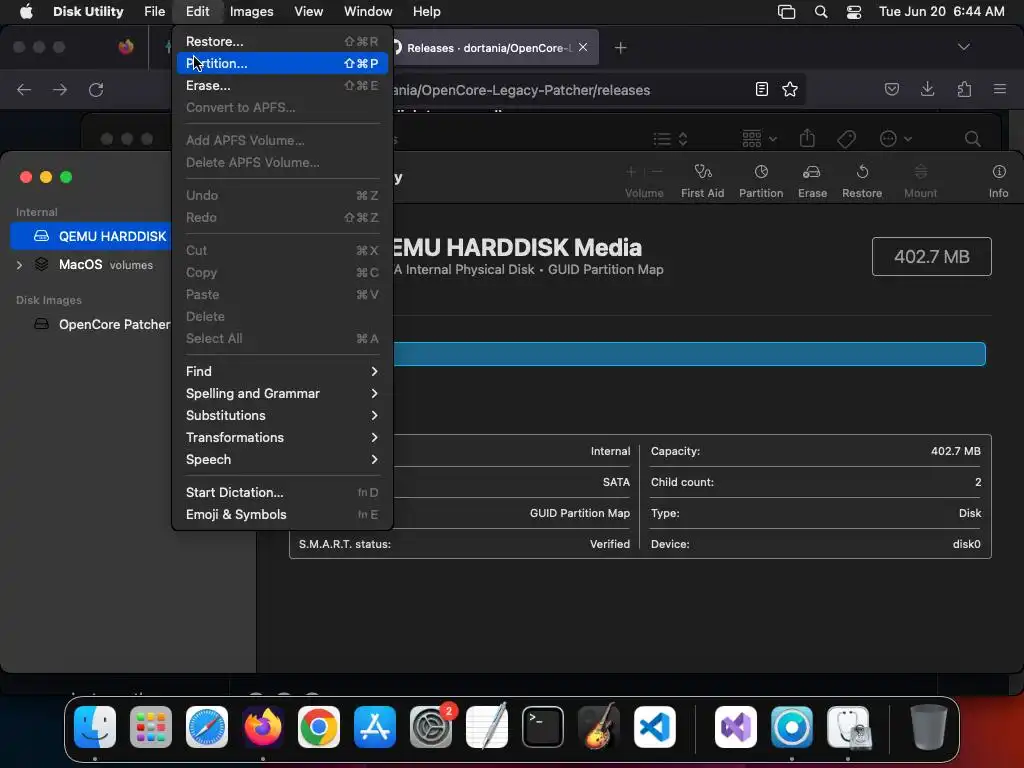Image resolution: width=1024 pixels, height=768 pixels.
Task: Open the Transformations submenu
Action: point(282,438)
